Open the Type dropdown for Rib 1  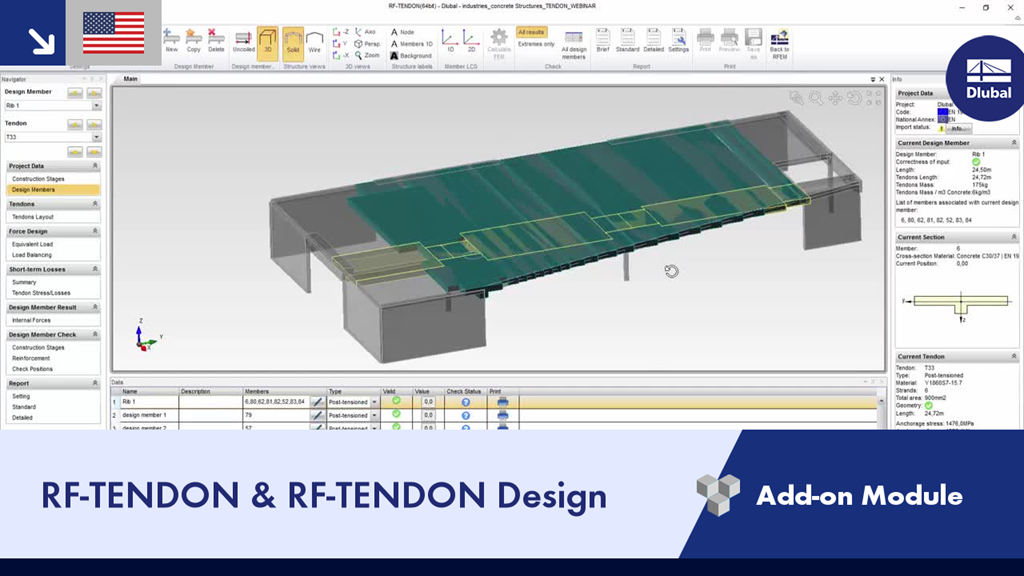pos(374,402)
